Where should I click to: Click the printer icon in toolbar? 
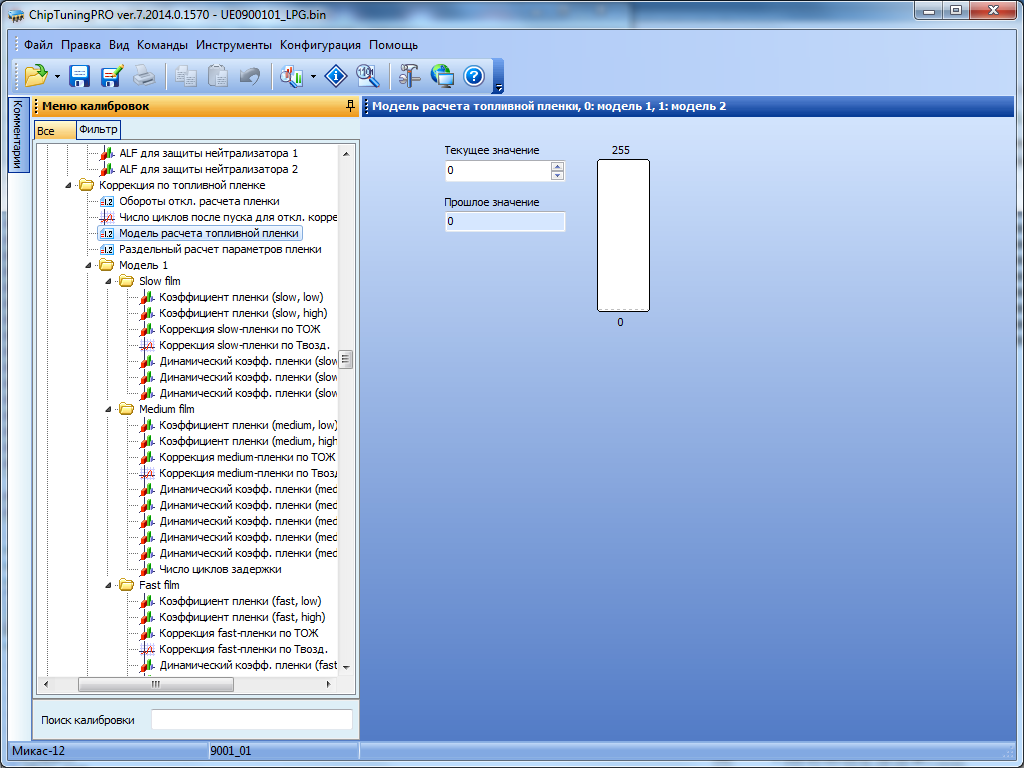(x=144, y=75)
